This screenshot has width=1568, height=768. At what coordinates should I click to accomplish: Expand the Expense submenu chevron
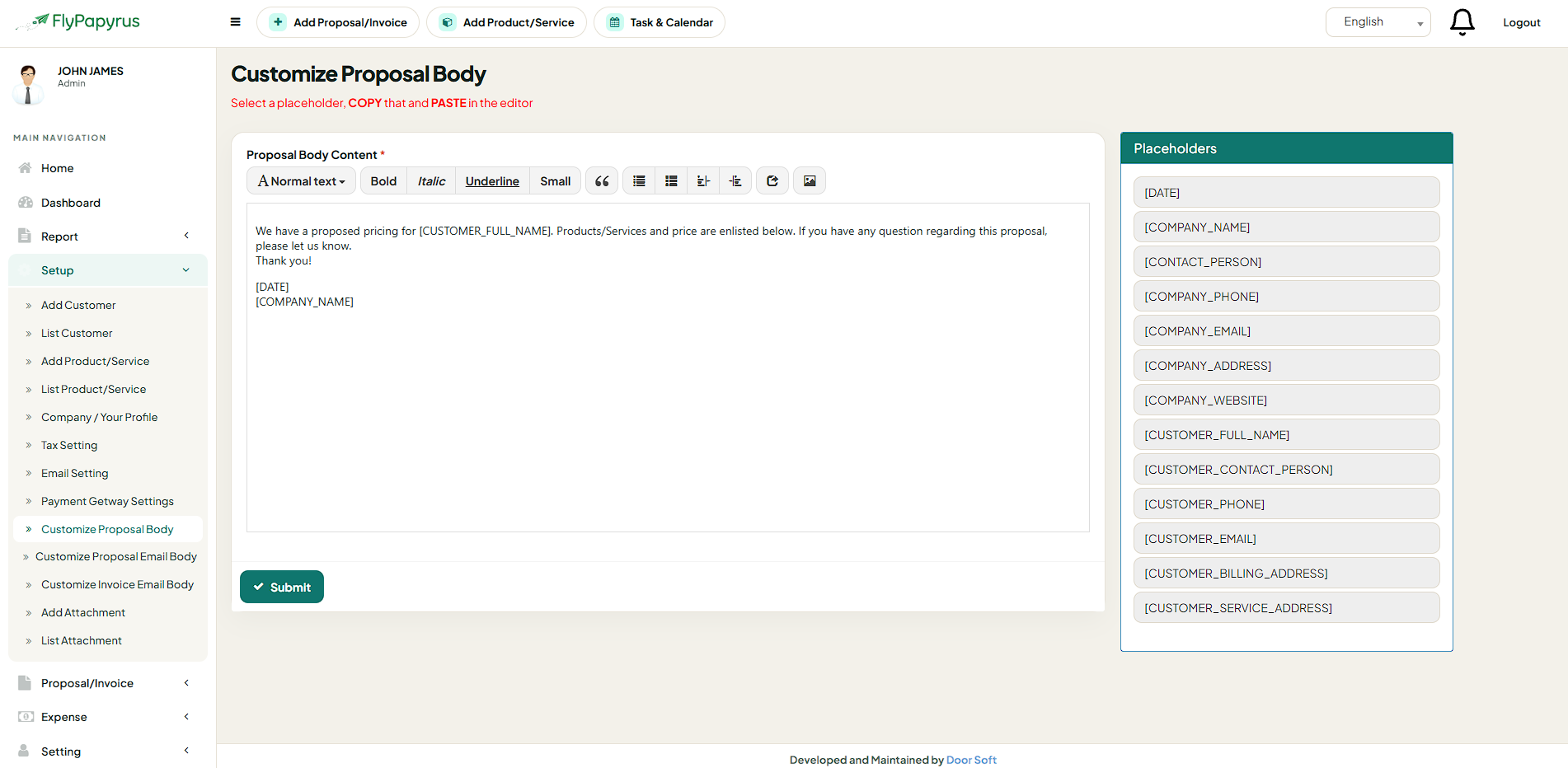tap(186, 717)
